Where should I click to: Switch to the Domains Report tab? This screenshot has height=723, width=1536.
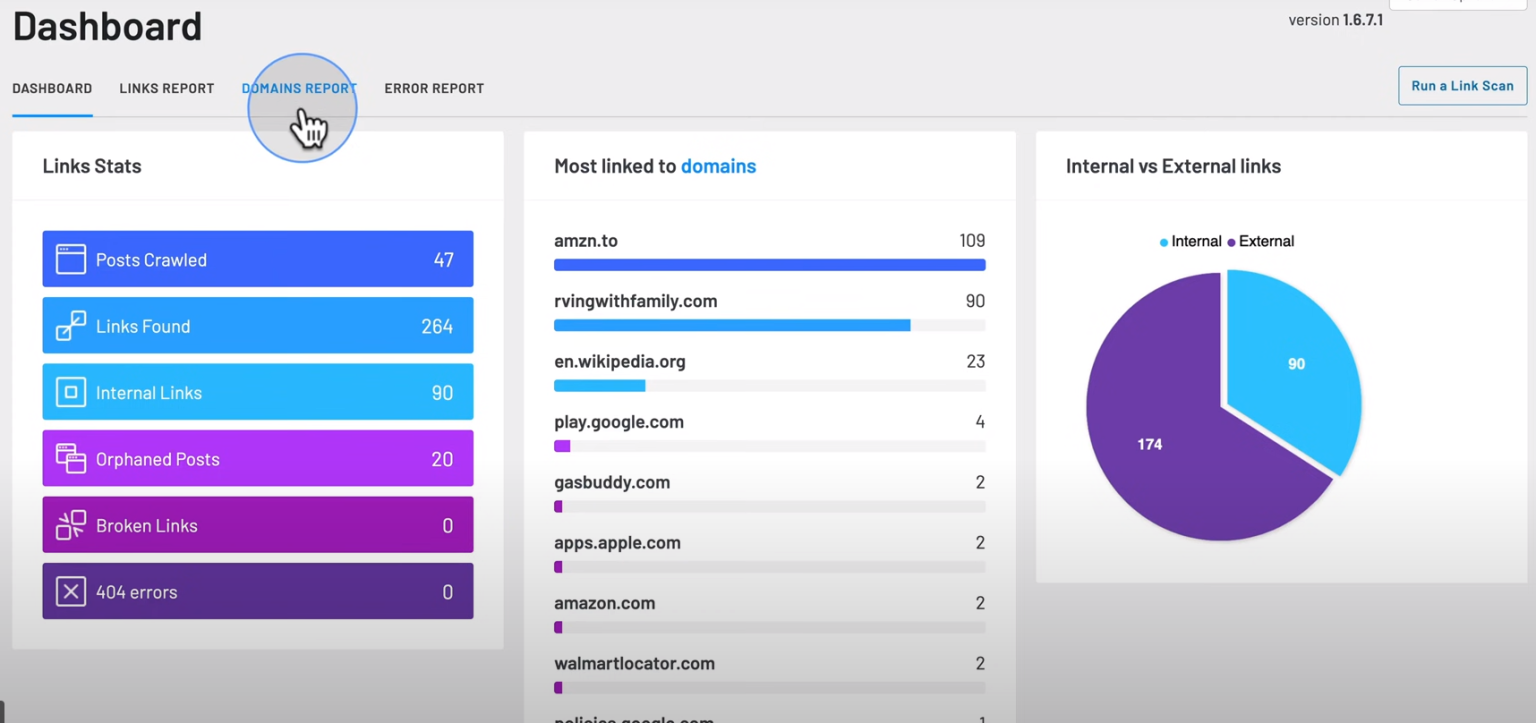(x=299, y=88)
